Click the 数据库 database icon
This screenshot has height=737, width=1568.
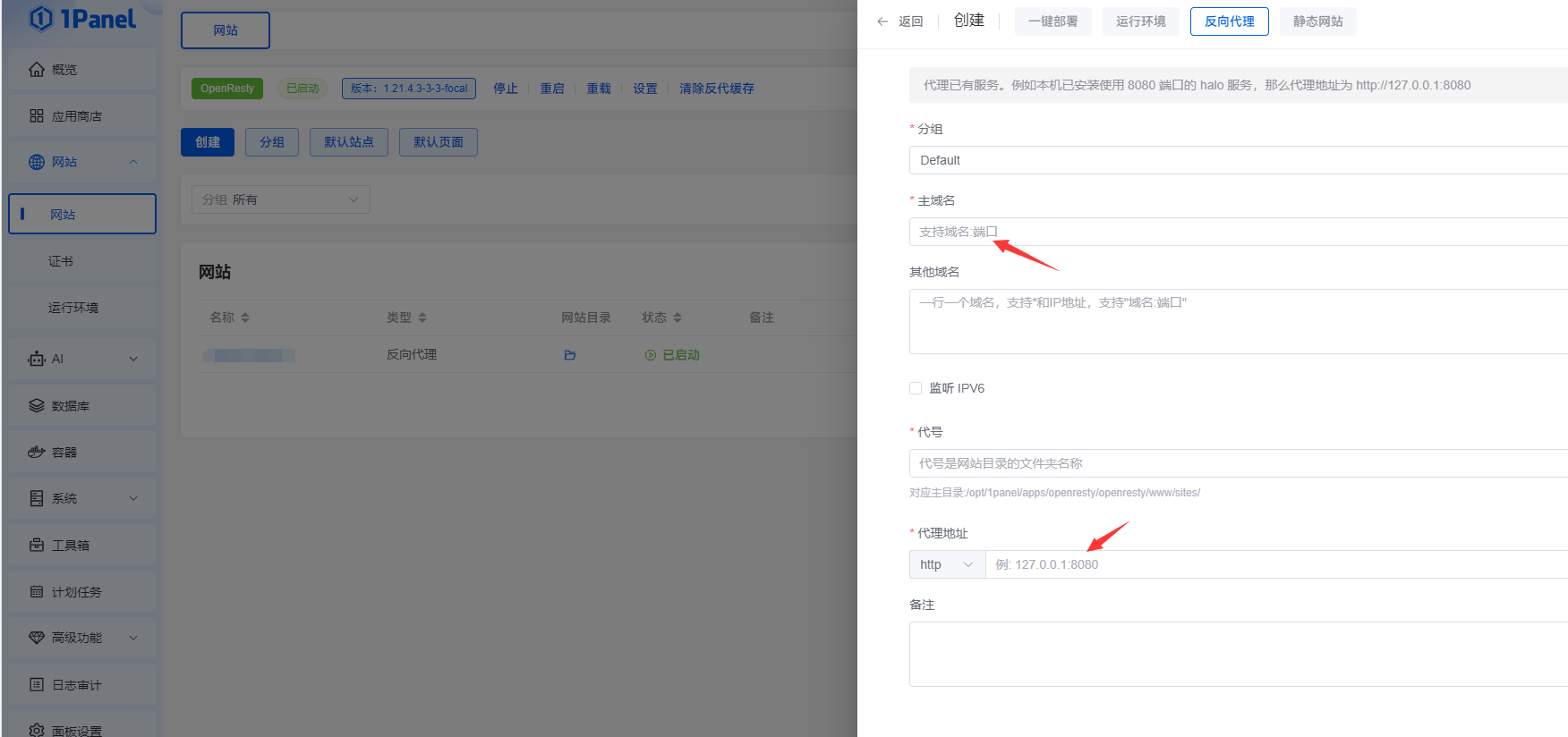pyautogui.click(x=37, y=406)
